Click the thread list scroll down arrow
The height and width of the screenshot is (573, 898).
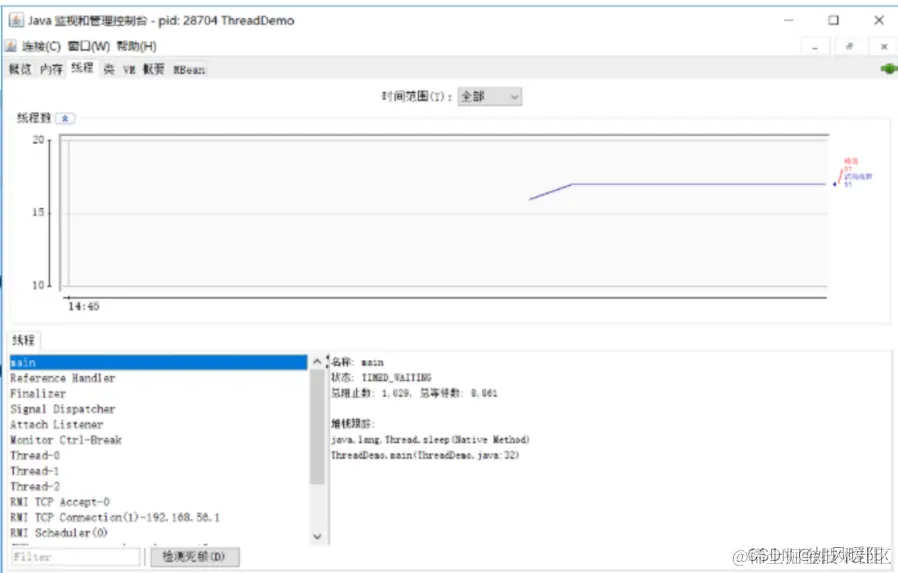317,536
